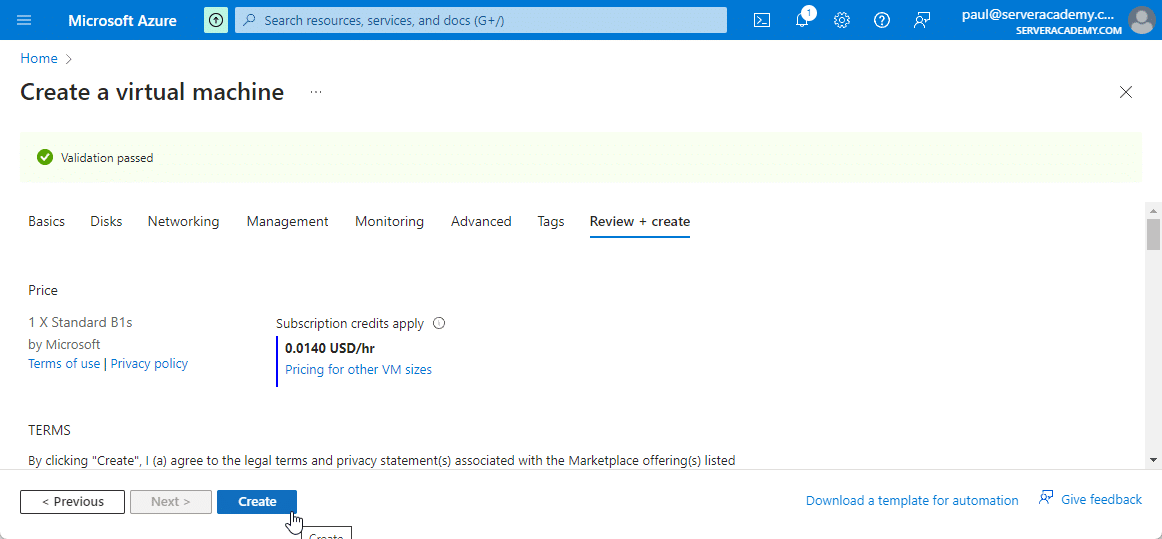Open the ellipsis more options menu
The image size is (1162, 539).
pyautogui.click(x=316, y=92)
